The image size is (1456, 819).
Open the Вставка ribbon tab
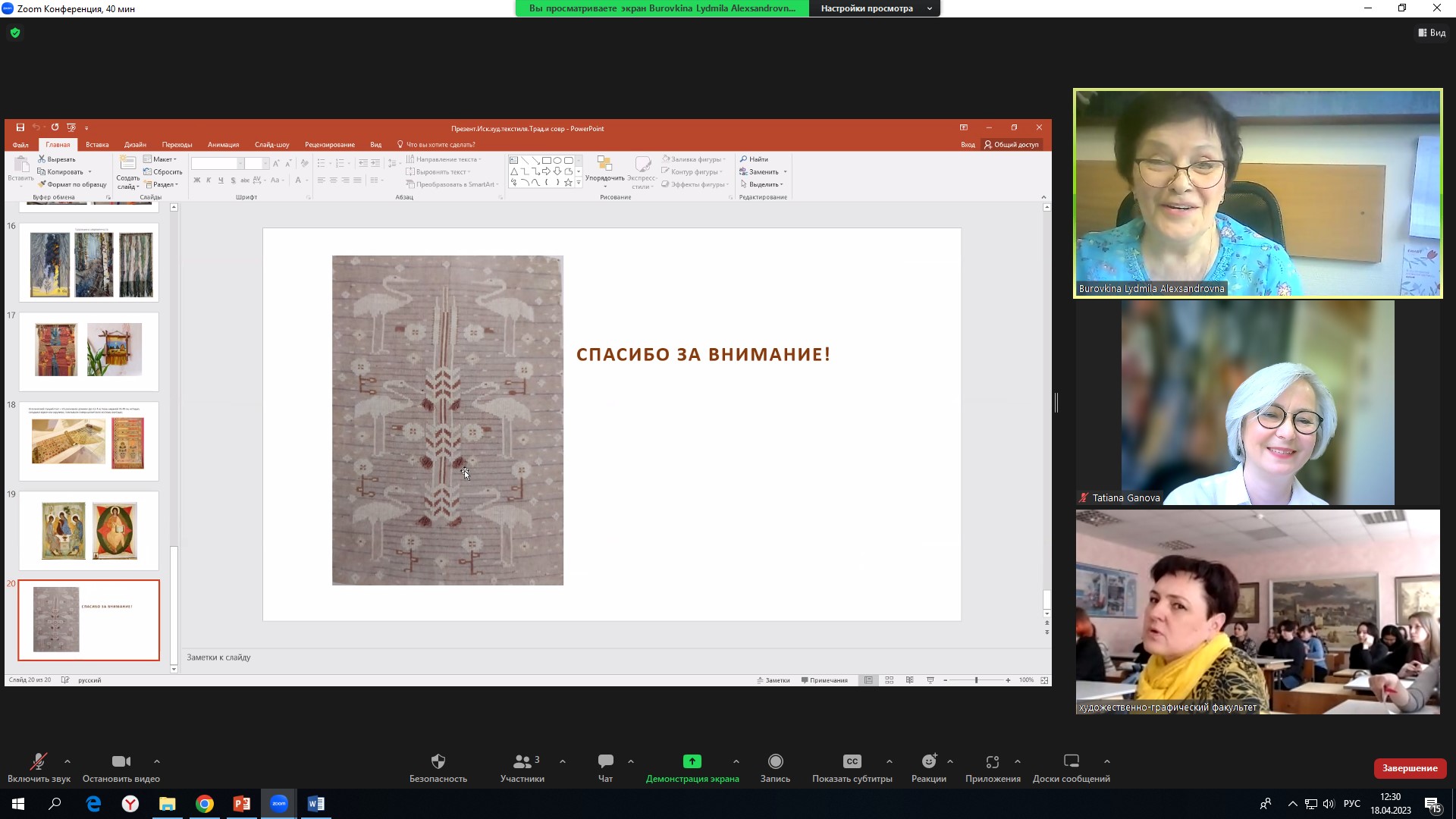[97, 145]
